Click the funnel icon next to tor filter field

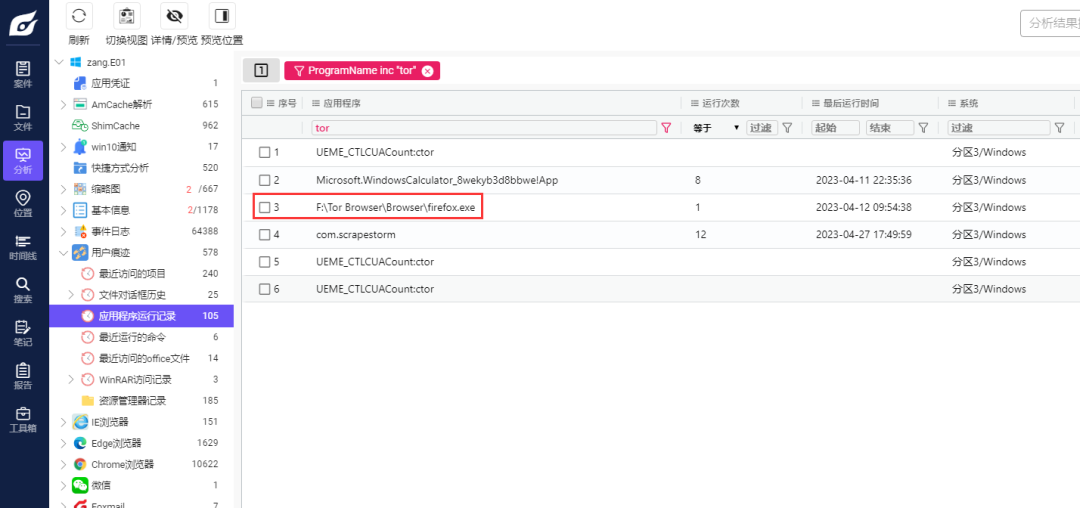pyautogui.click(x=666, y=127)
